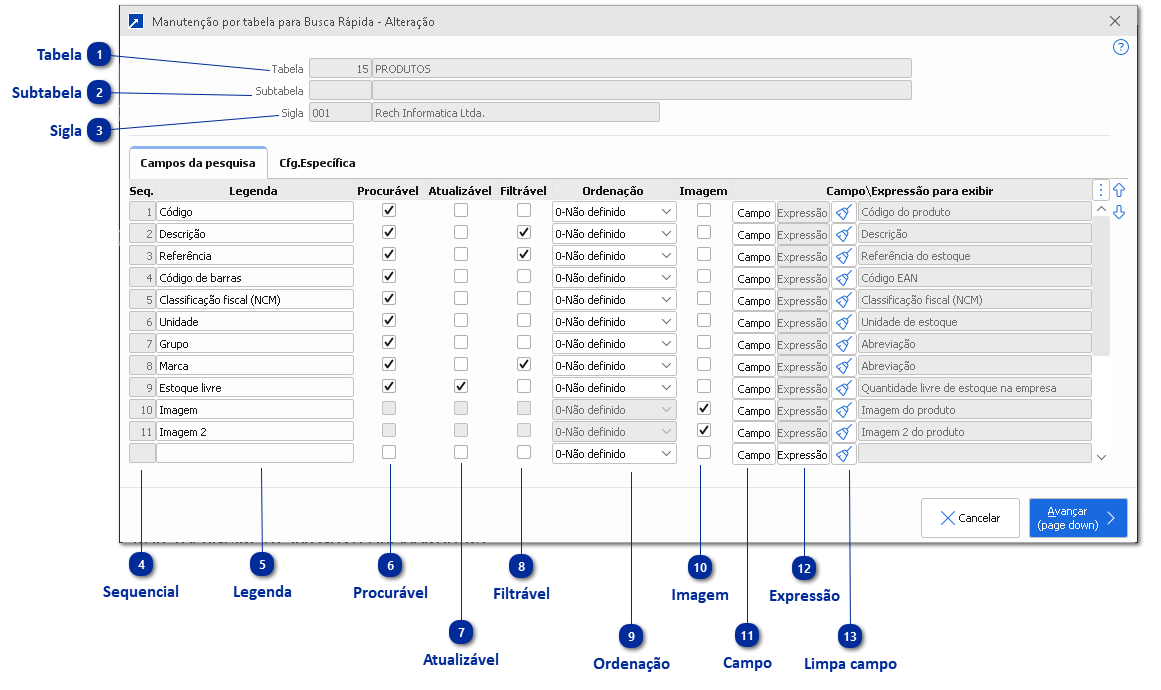Click the help question mark icon
Image resolution: width=1161 pixels, height=690 pixels.
pyautogui.click(x=1120, y=47)
